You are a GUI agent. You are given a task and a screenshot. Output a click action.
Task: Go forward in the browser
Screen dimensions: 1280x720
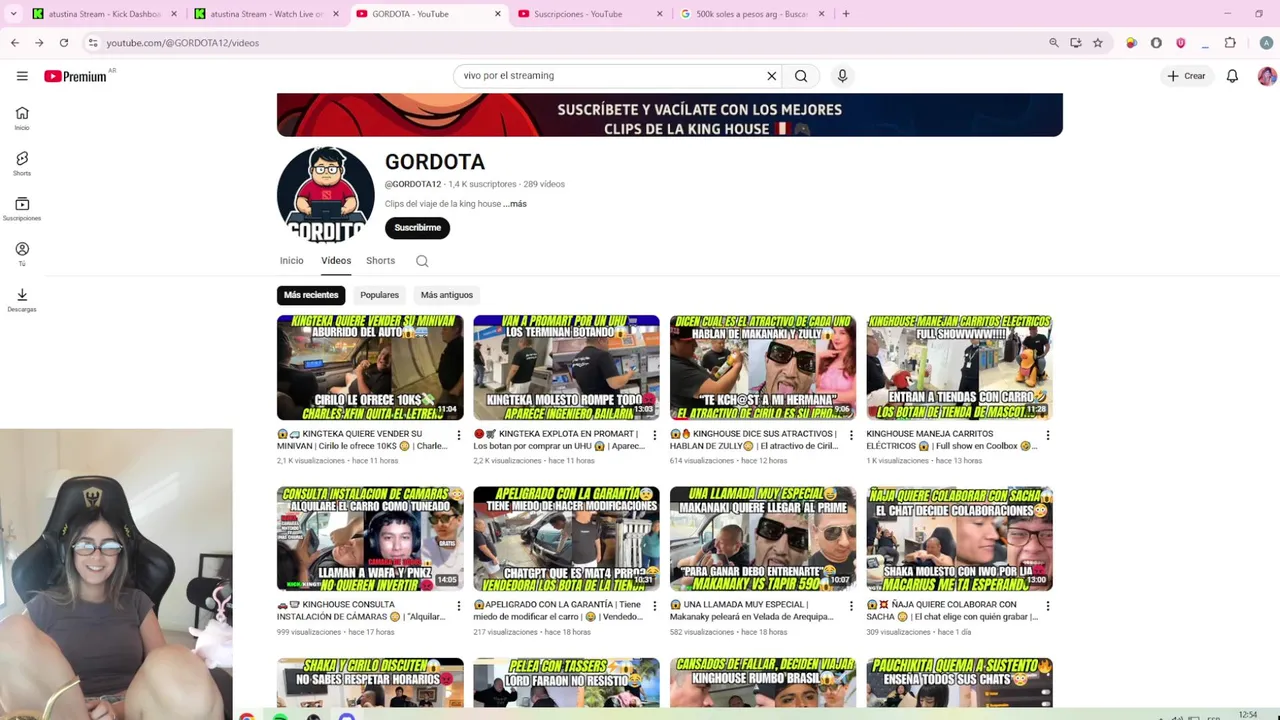(39, 43)
